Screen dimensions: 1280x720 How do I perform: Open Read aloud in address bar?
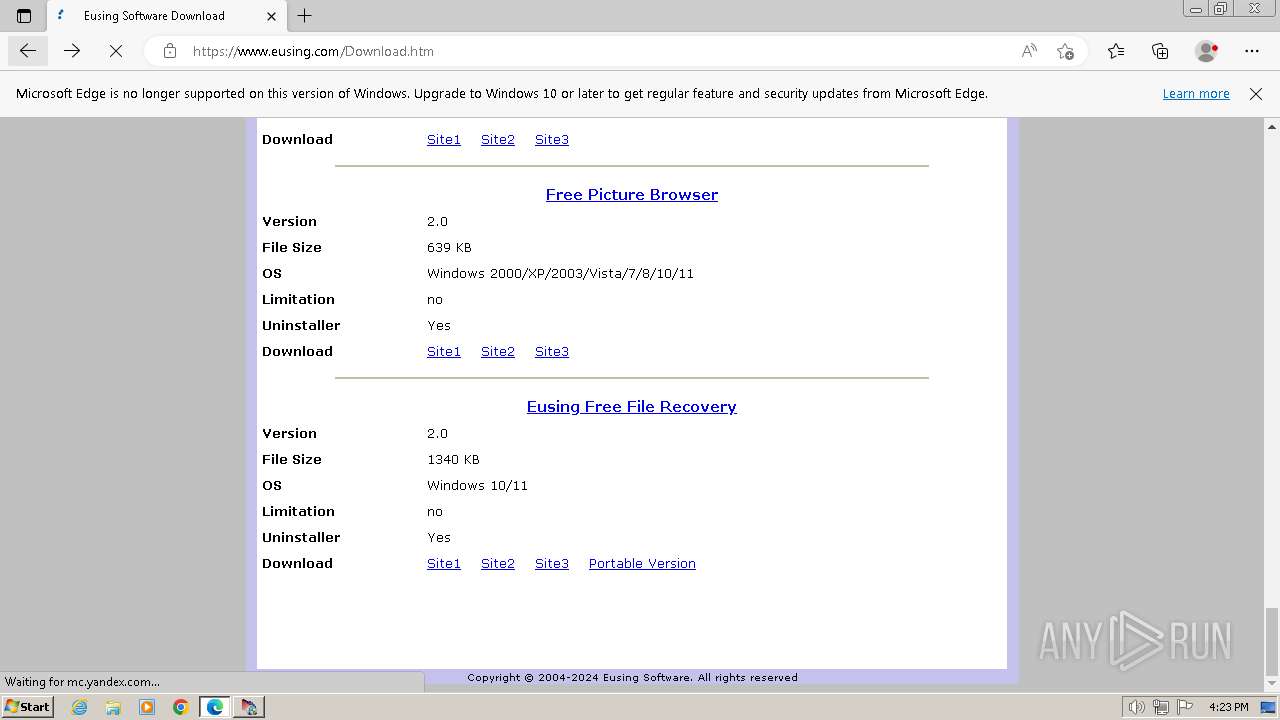tap(1029, 51)
